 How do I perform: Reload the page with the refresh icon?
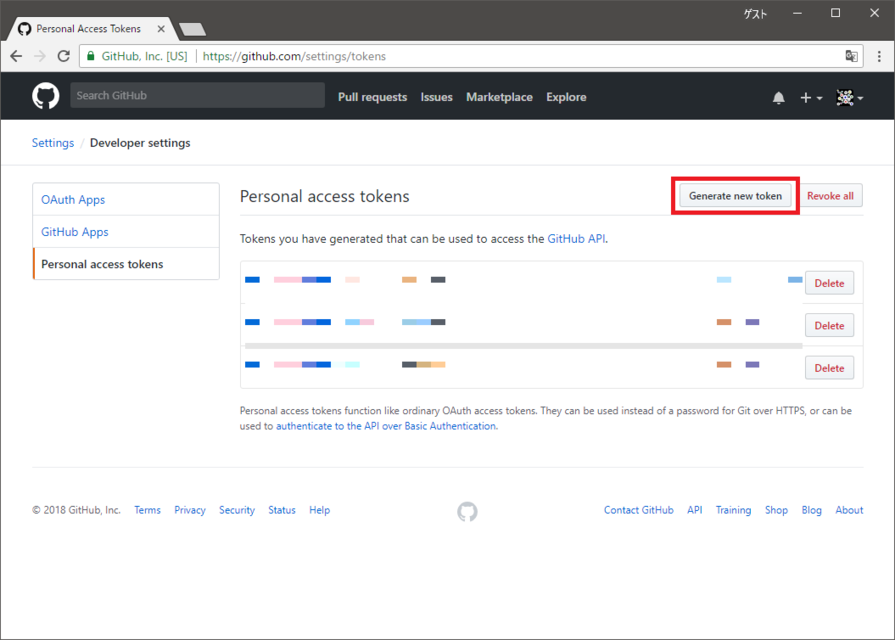click(63, 56)
